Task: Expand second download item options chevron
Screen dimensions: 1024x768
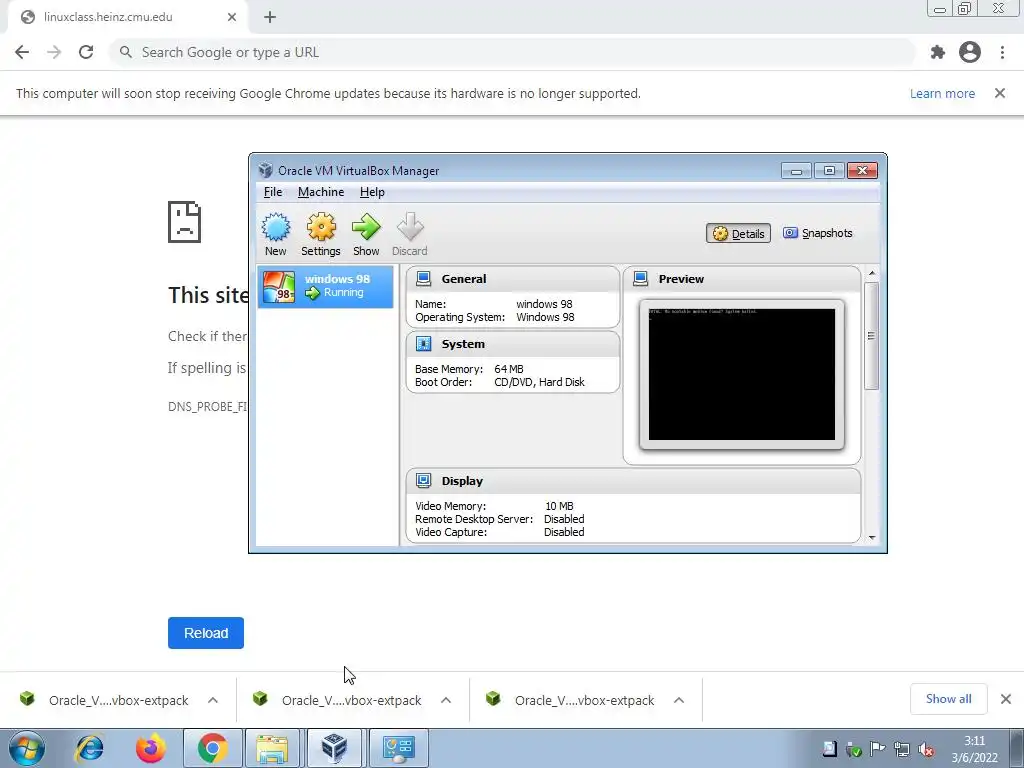Action: [446, 700]
